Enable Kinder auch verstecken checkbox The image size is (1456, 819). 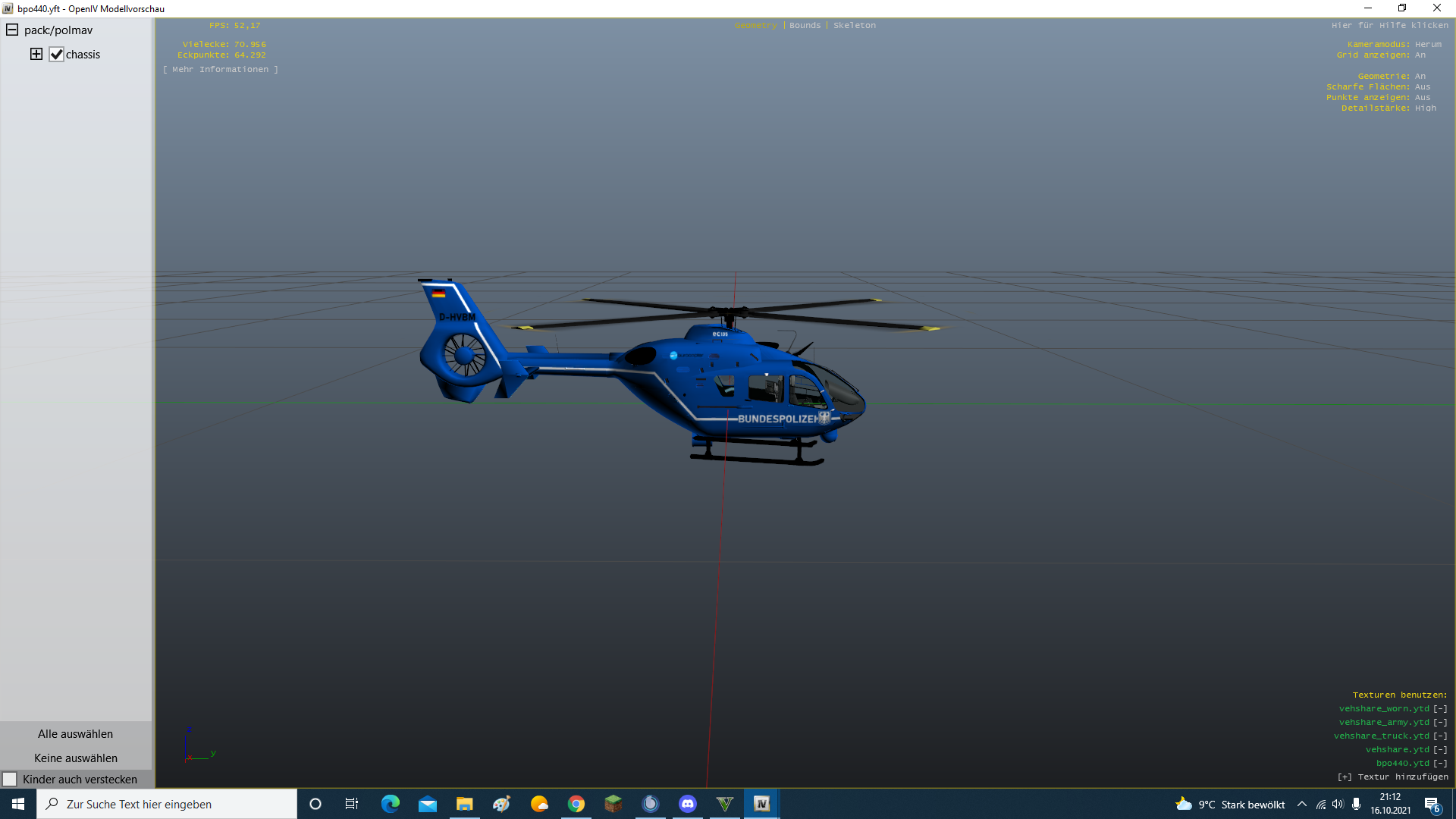pos(10,780)
